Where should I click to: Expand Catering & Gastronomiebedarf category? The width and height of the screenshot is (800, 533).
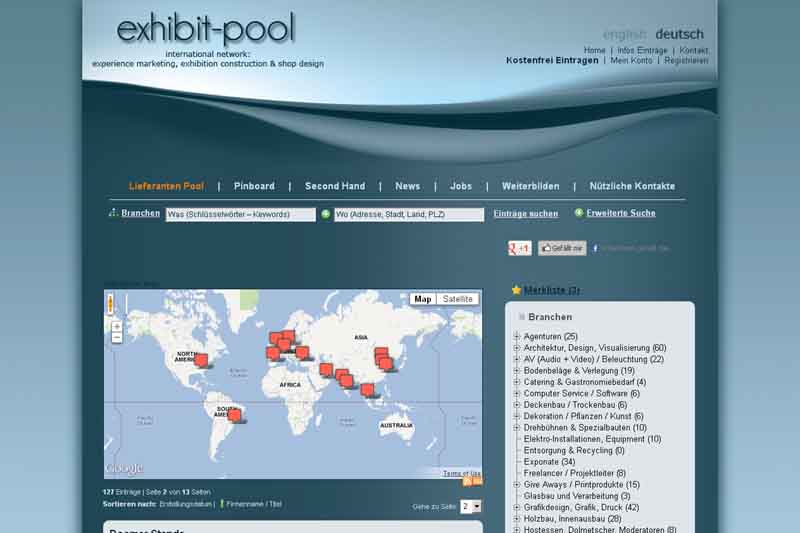tap(516, 382)
